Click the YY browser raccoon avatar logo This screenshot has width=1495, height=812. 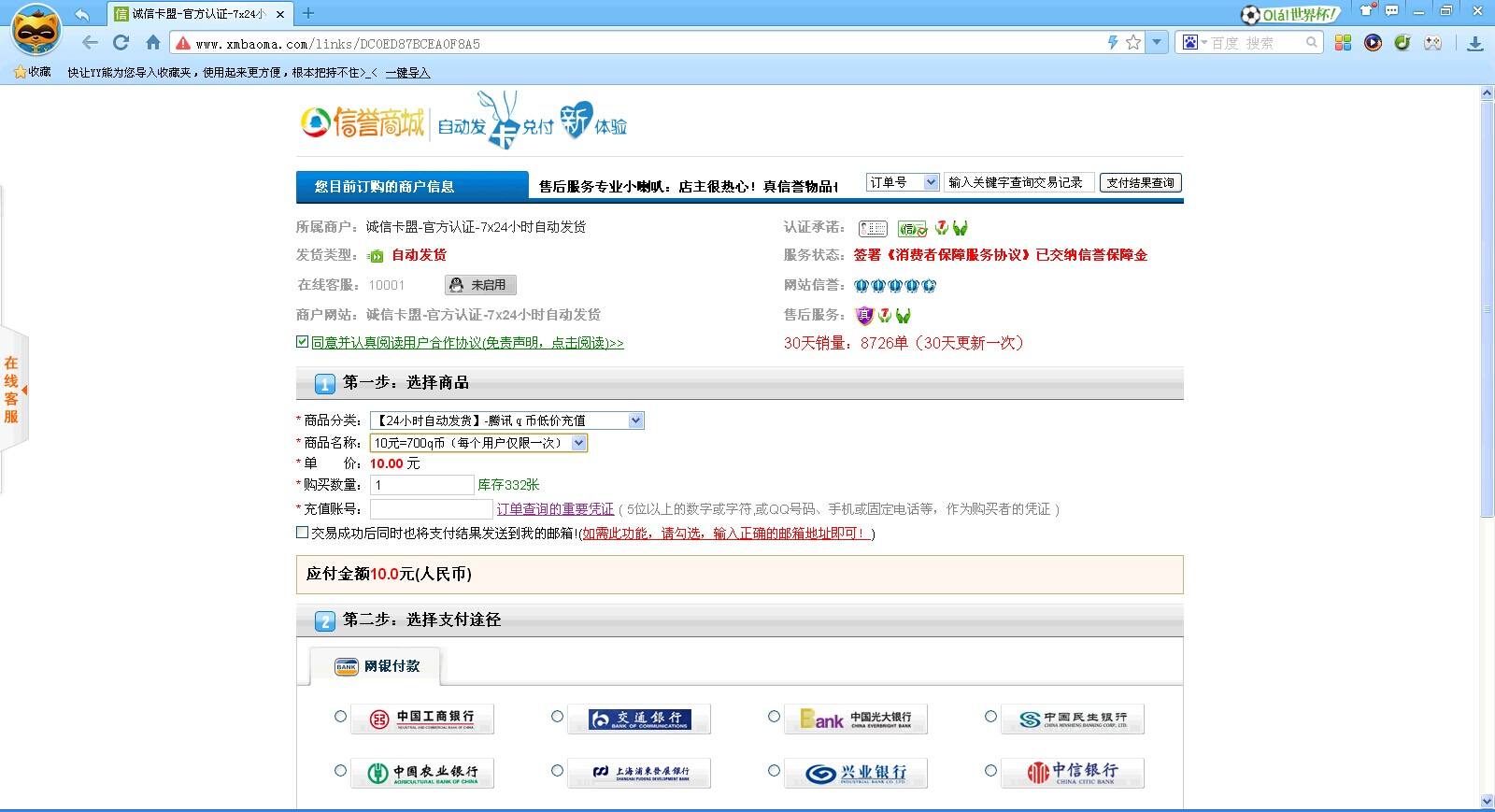tap(36, 30)
